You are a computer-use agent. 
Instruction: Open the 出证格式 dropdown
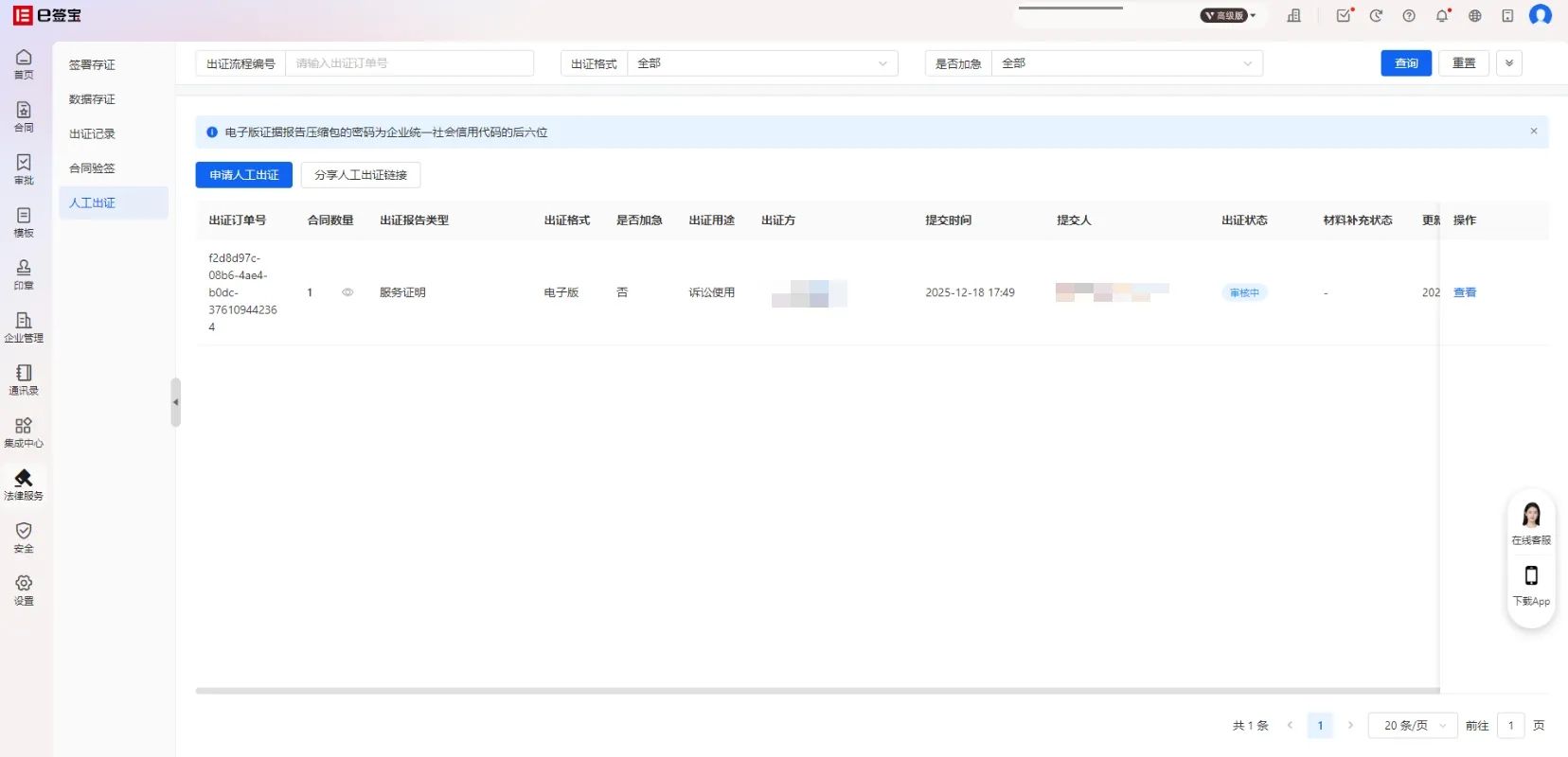pyautogui.click(x=763, y=63)
